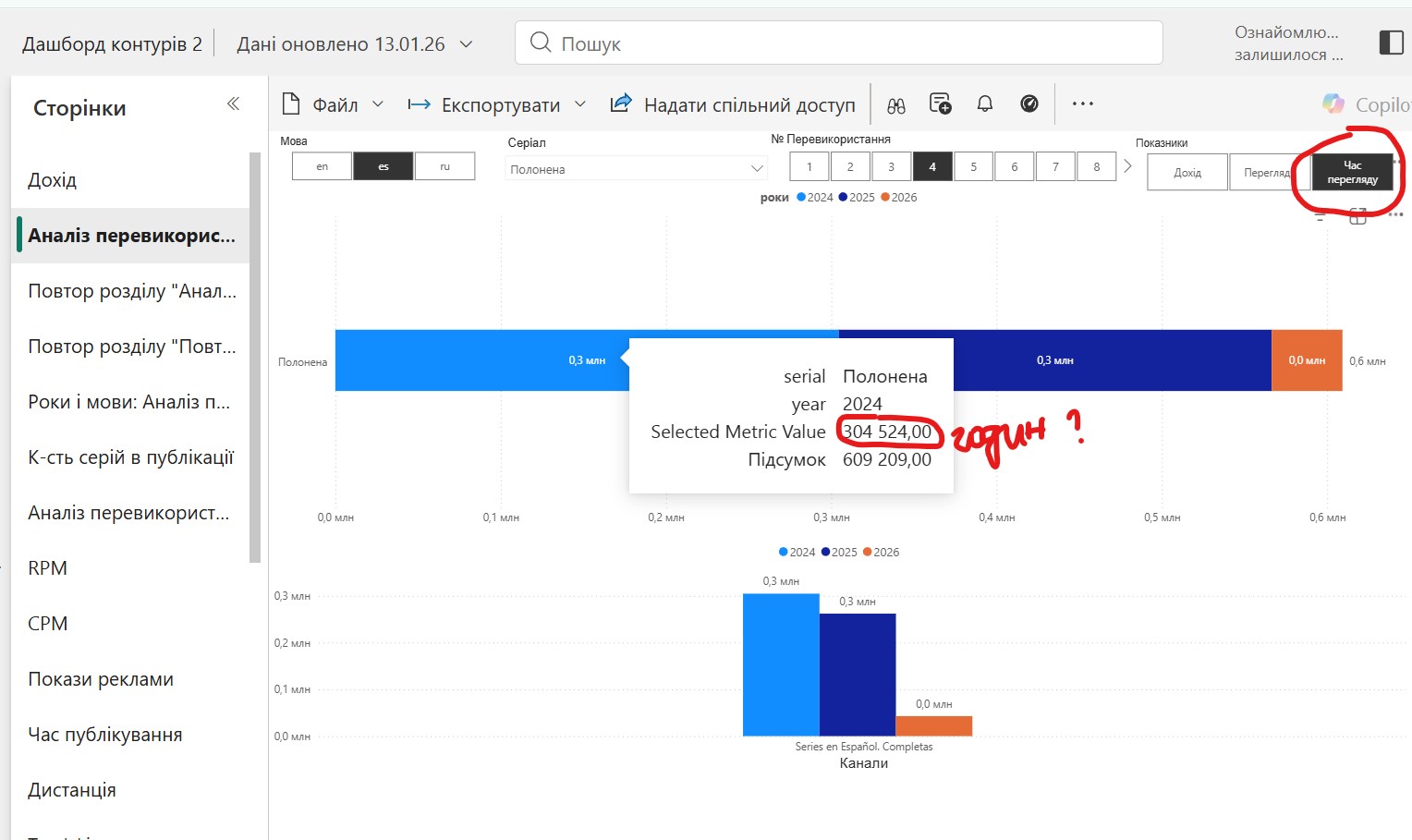Click the bell subscription icon

tap(985, 103)
